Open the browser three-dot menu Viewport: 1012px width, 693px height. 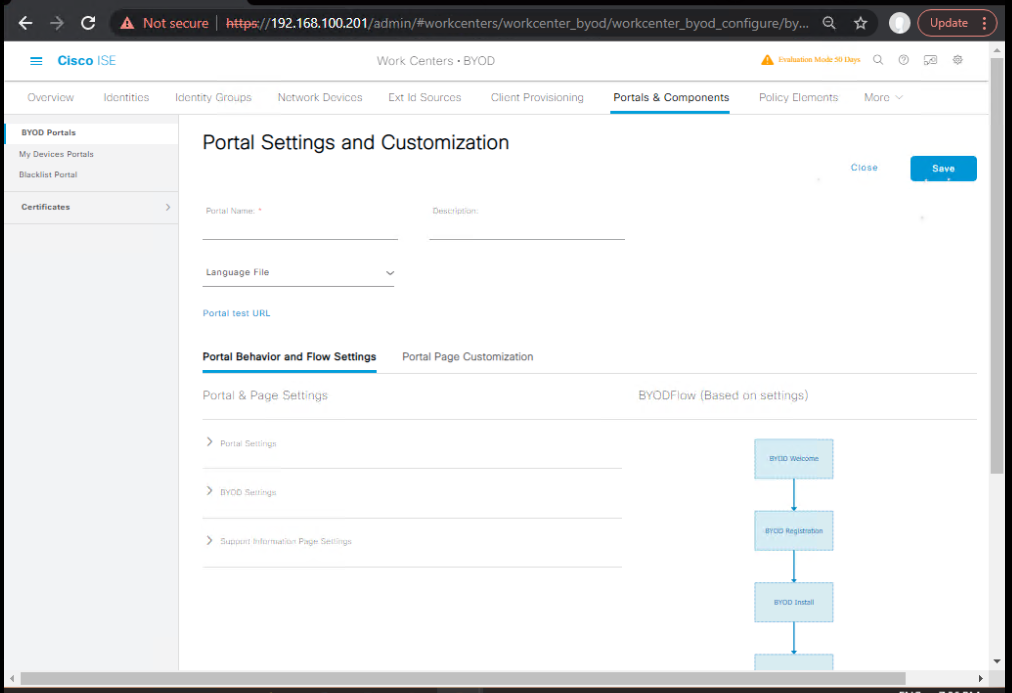pos(984,23)
